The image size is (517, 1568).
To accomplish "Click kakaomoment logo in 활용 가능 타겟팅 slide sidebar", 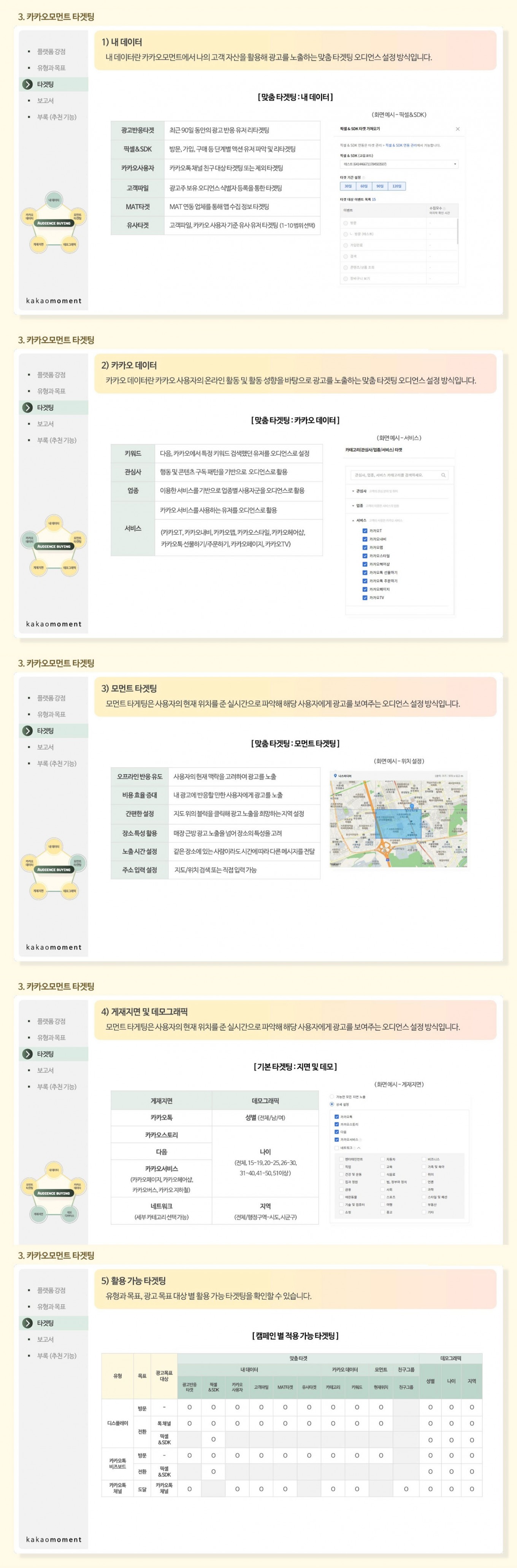I will coord(54,1539).
